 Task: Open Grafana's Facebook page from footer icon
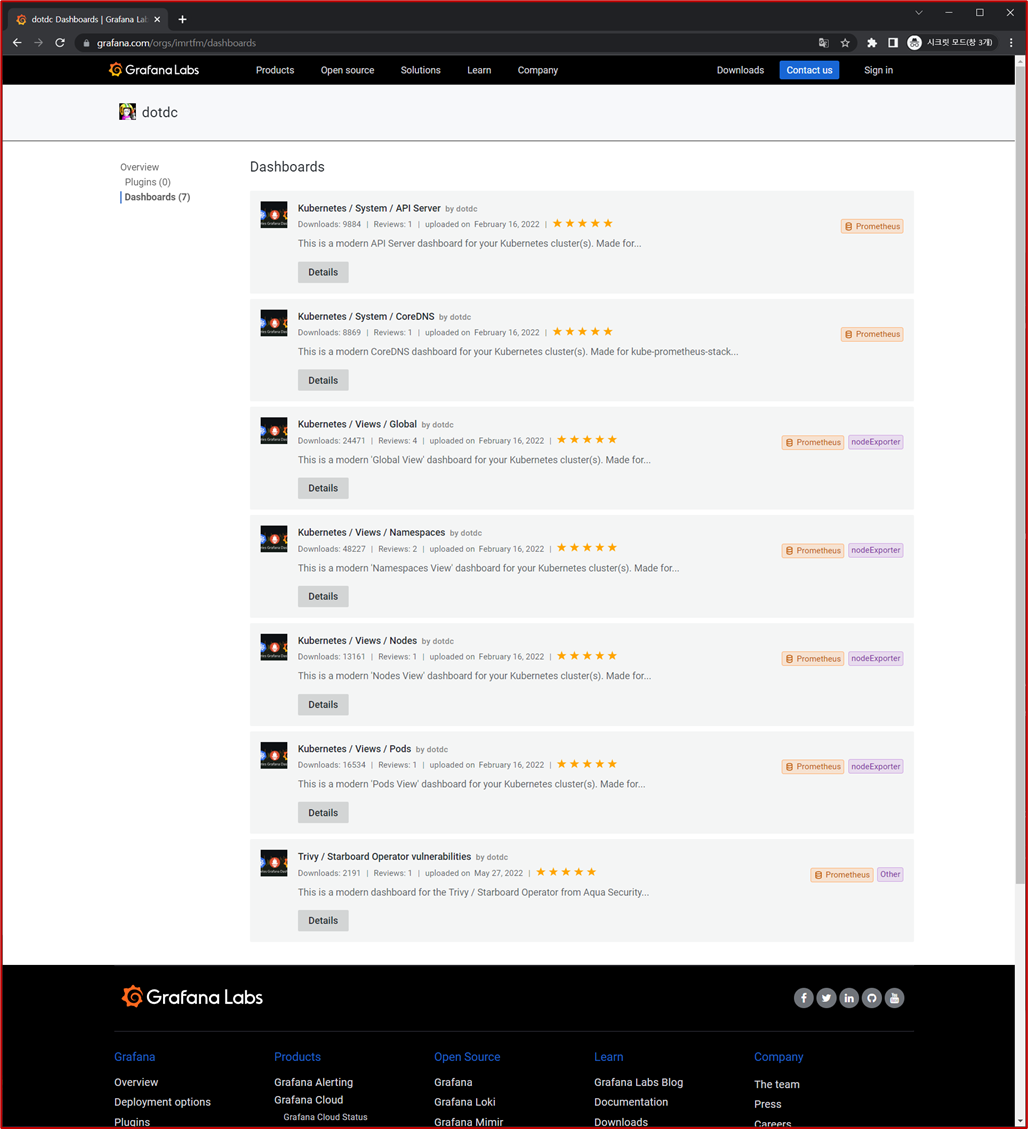coord(803,997)
